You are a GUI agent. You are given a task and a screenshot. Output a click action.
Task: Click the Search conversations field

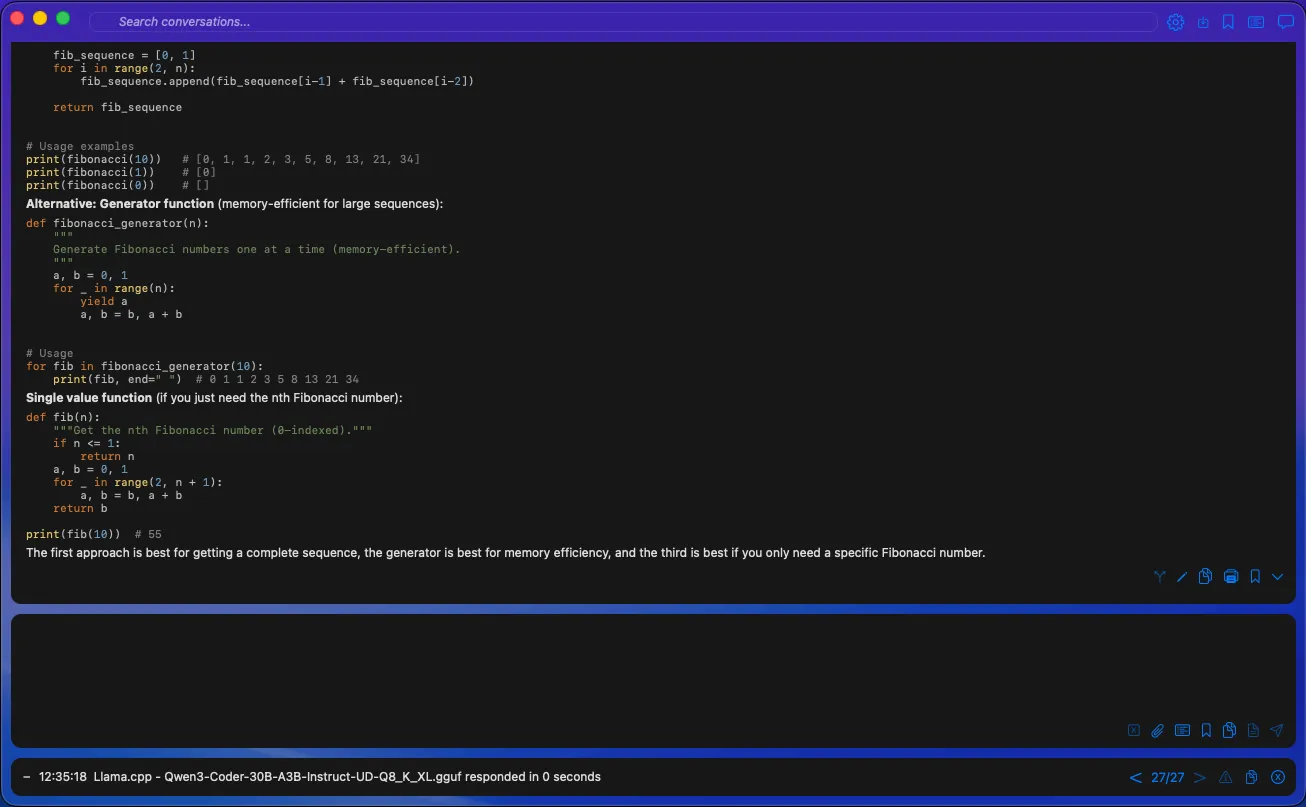coord(620,22)
